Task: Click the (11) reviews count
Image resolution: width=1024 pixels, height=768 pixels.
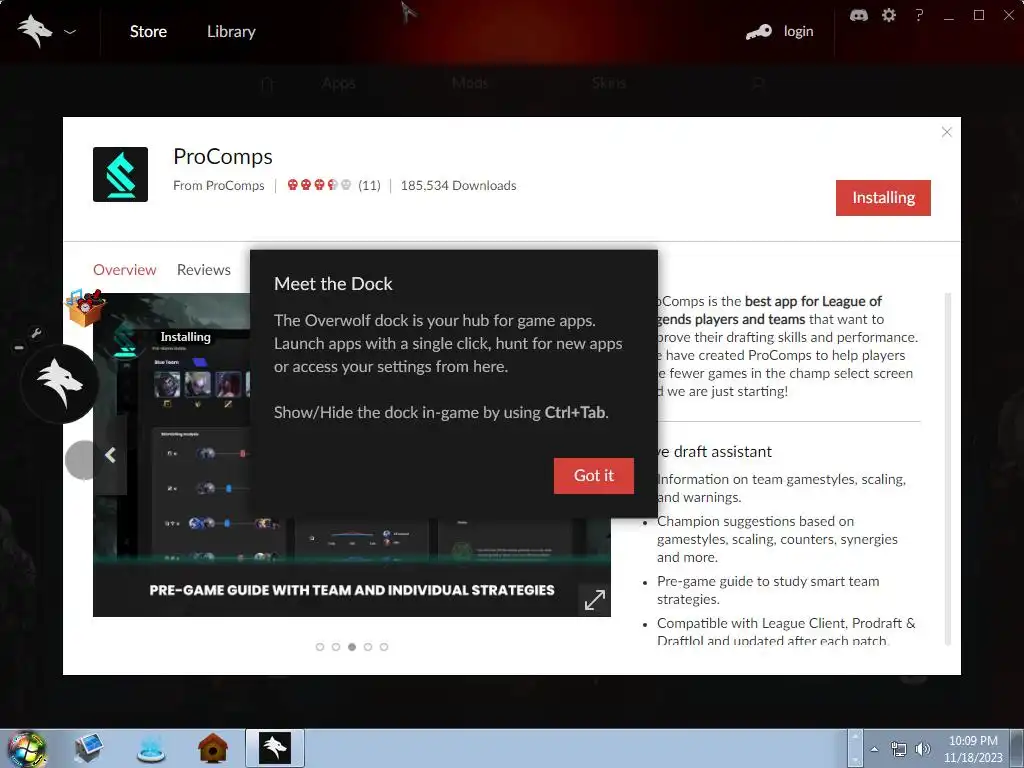Action: pos(369,185)
